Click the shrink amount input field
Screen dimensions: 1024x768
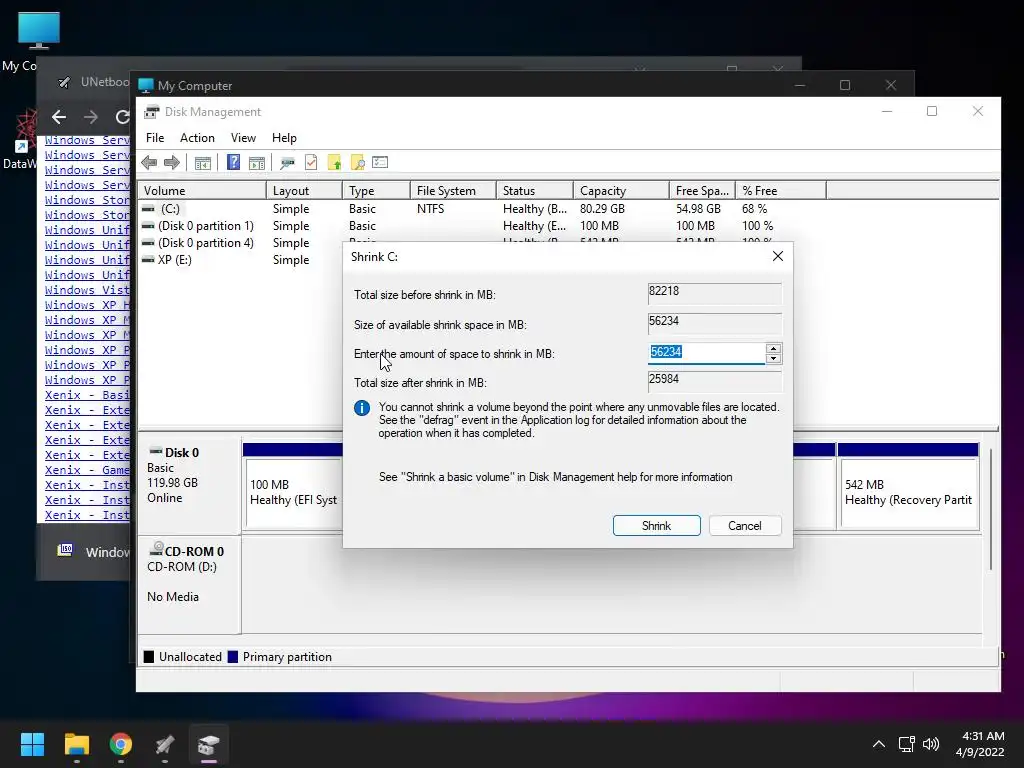coord(707,353)
